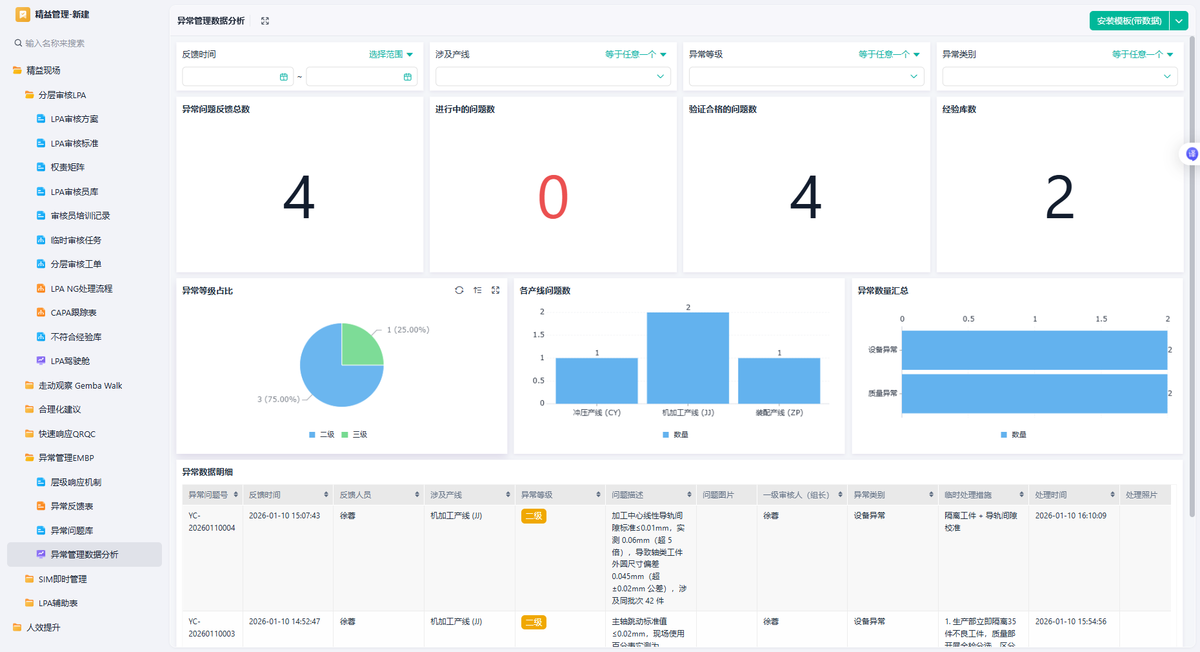
Task: Expand arrow next to 安装模板(带数据) button
Action: click(x=1179, y=21)
